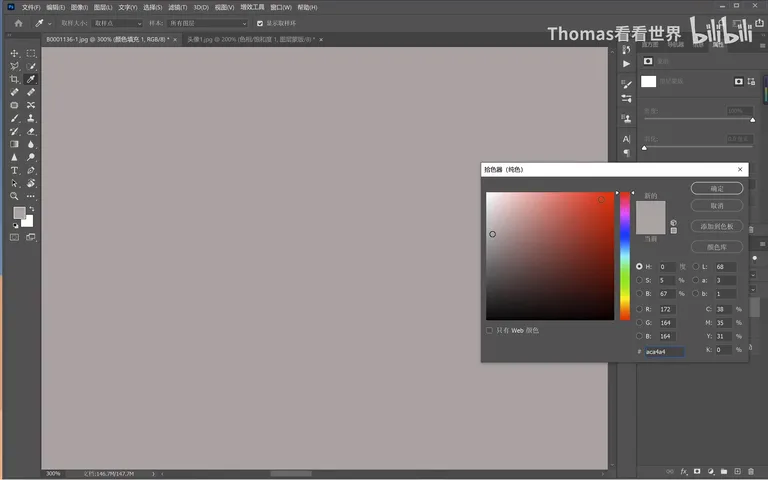Open Color Libraries button

coord(717,247)
